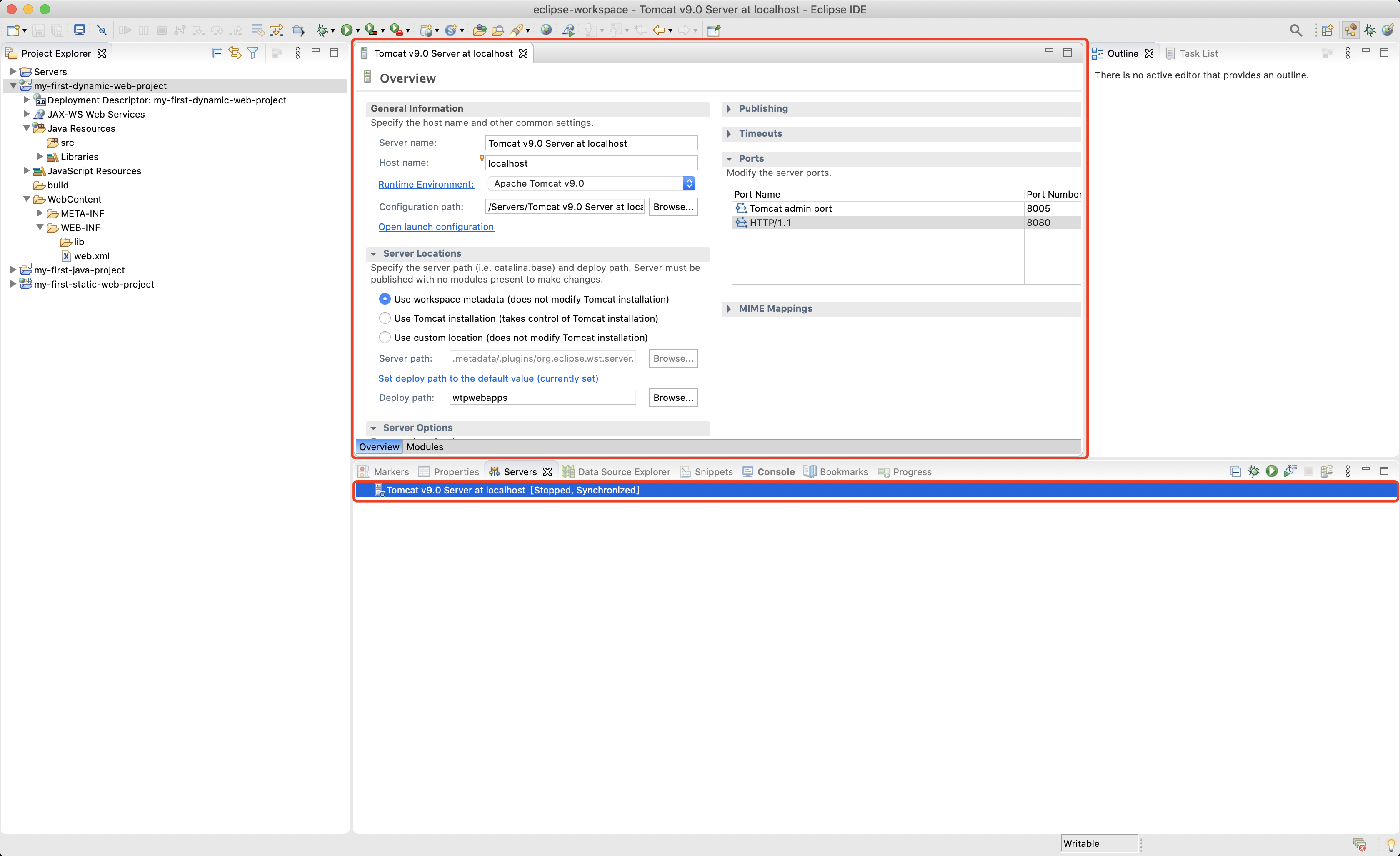Click Skip All Breakpoints toolbar icon
The width and height of the screenshot is (1400, 856).
point(102,30)
